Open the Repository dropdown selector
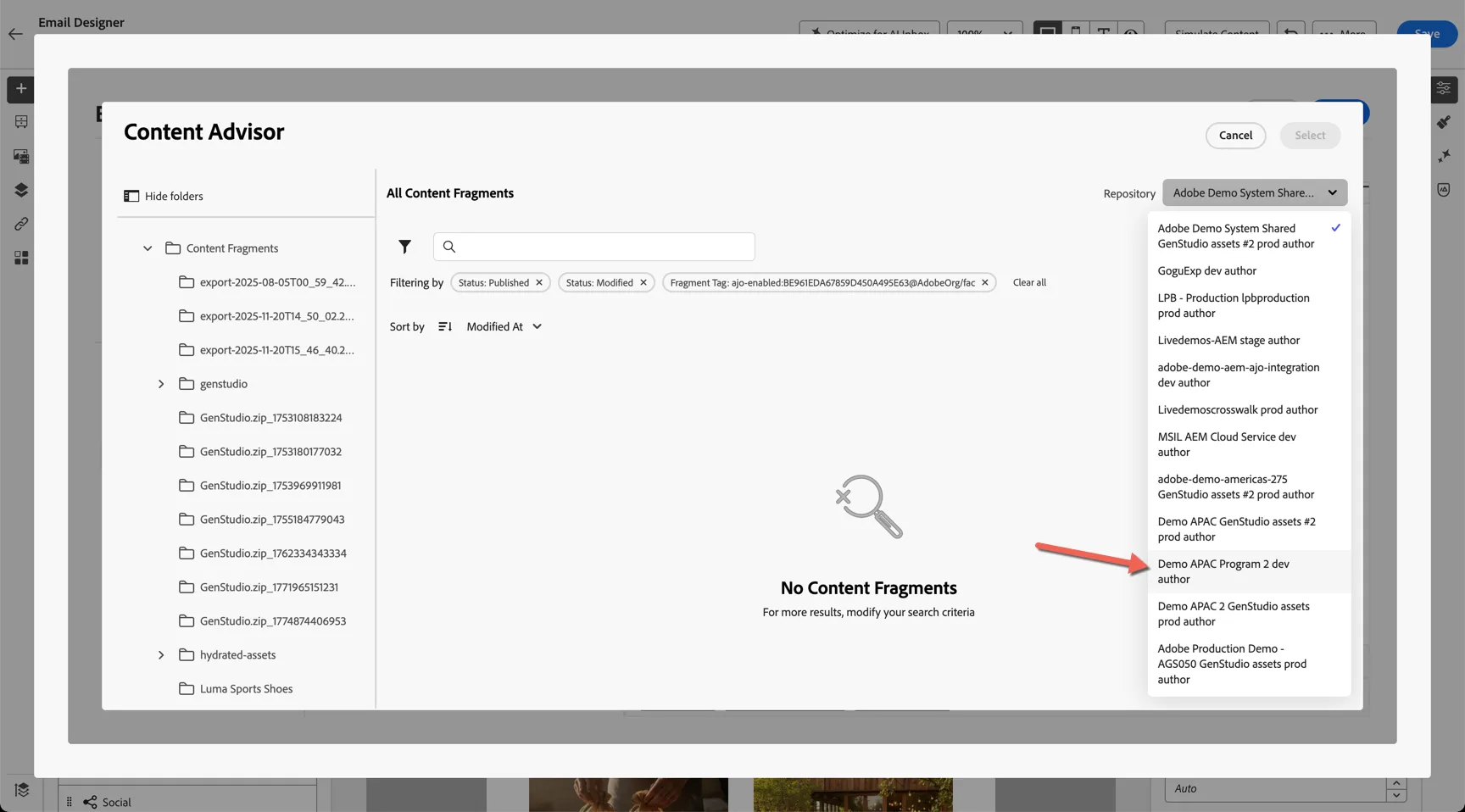Viewport: 1465px width, 812px height. tap(1255, 192)
